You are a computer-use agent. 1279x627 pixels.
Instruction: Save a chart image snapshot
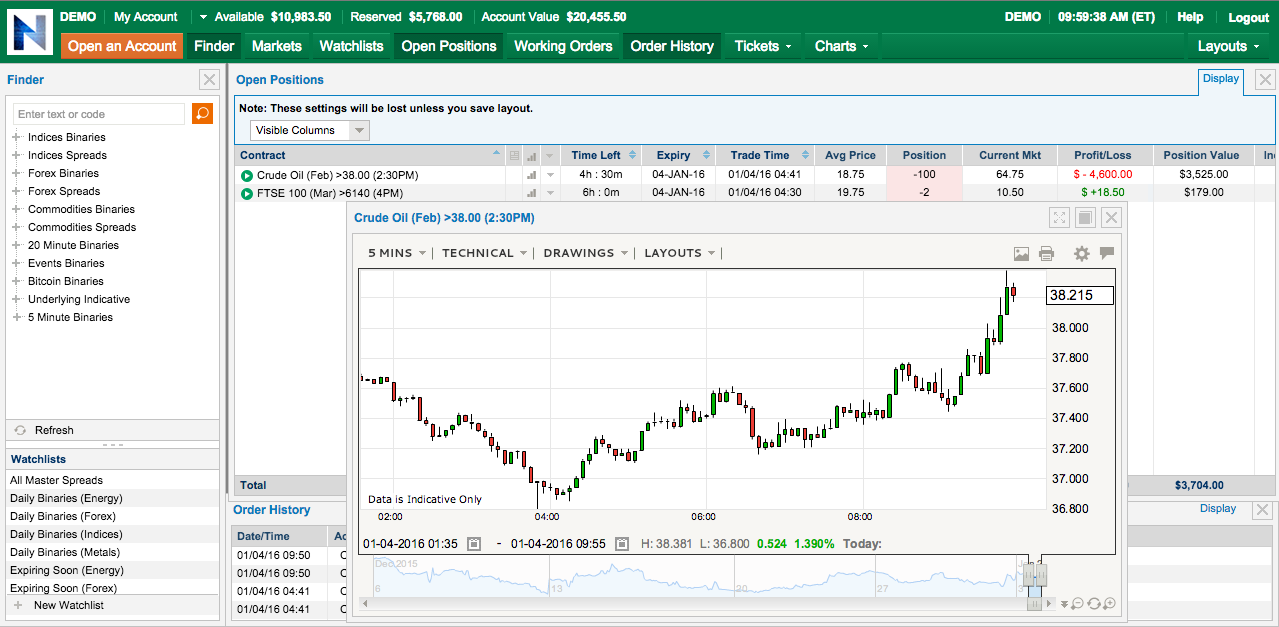pyautogui.click(x=1021, y=253)
